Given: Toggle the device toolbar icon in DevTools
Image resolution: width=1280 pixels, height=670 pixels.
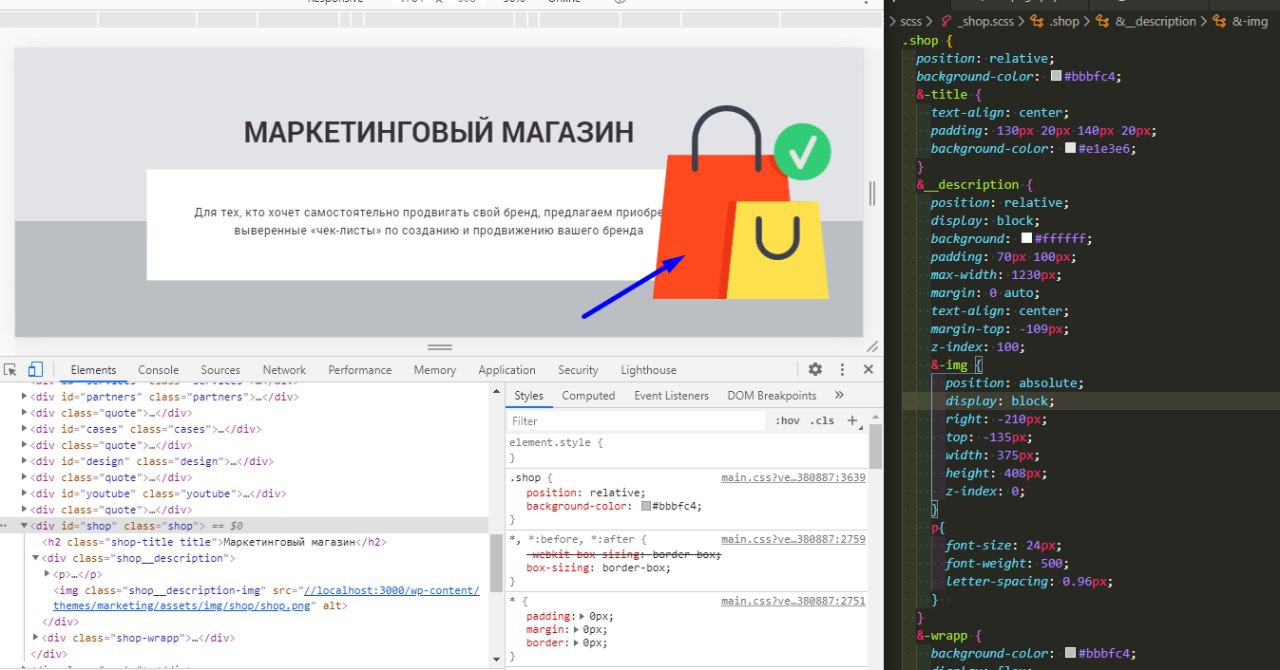Looking at the screenshot, I should [x=35, y=369].
